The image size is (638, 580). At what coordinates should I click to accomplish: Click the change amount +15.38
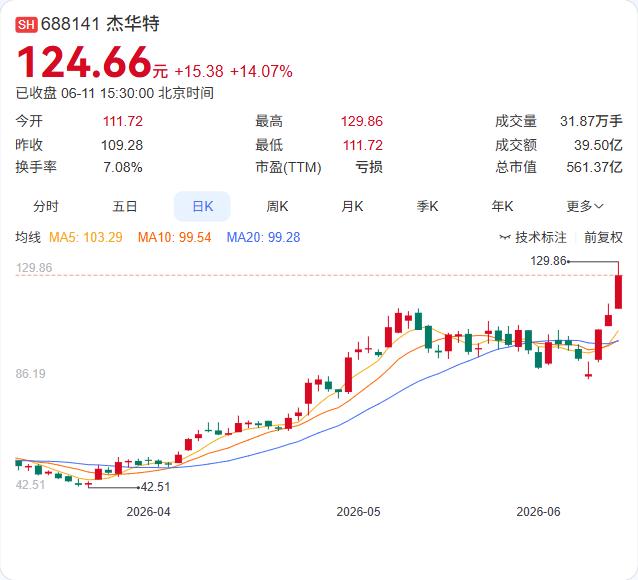pyautogui.click(x=199, y=72)
